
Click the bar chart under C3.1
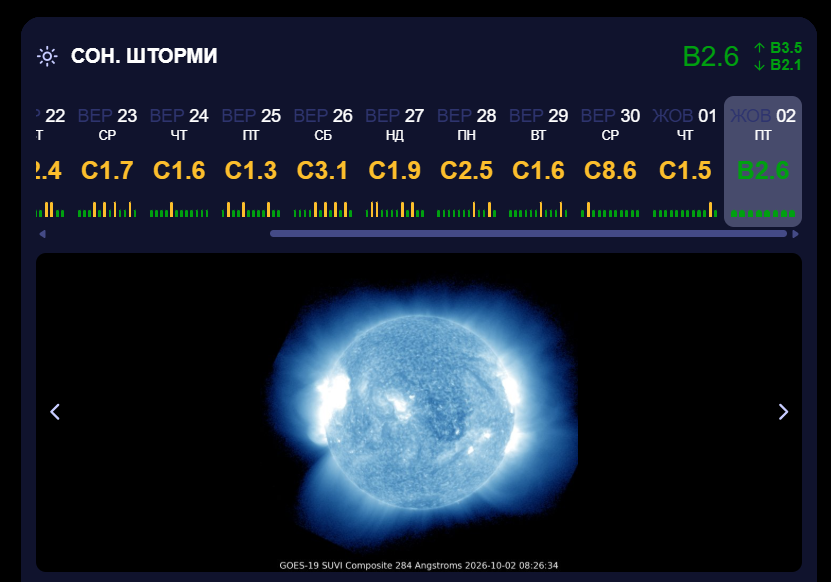coord(323,209)
